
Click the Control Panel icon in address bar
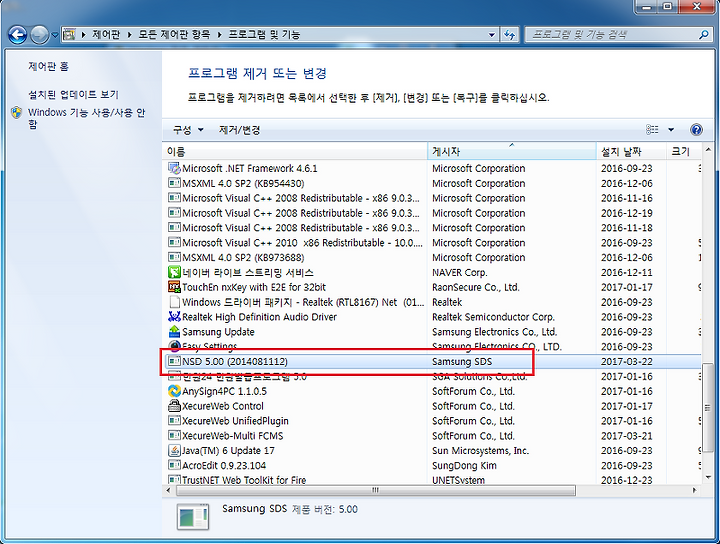tap(69, 34)
